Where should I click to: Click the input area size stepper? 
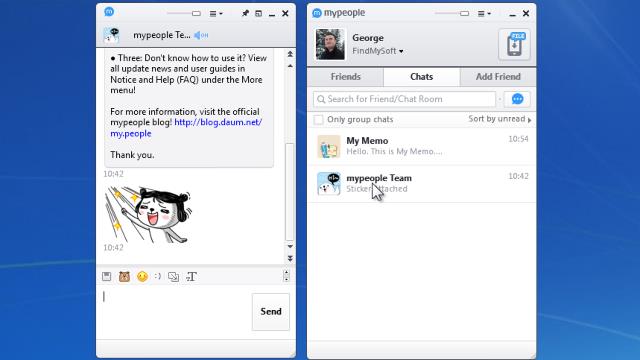point(286,276)
